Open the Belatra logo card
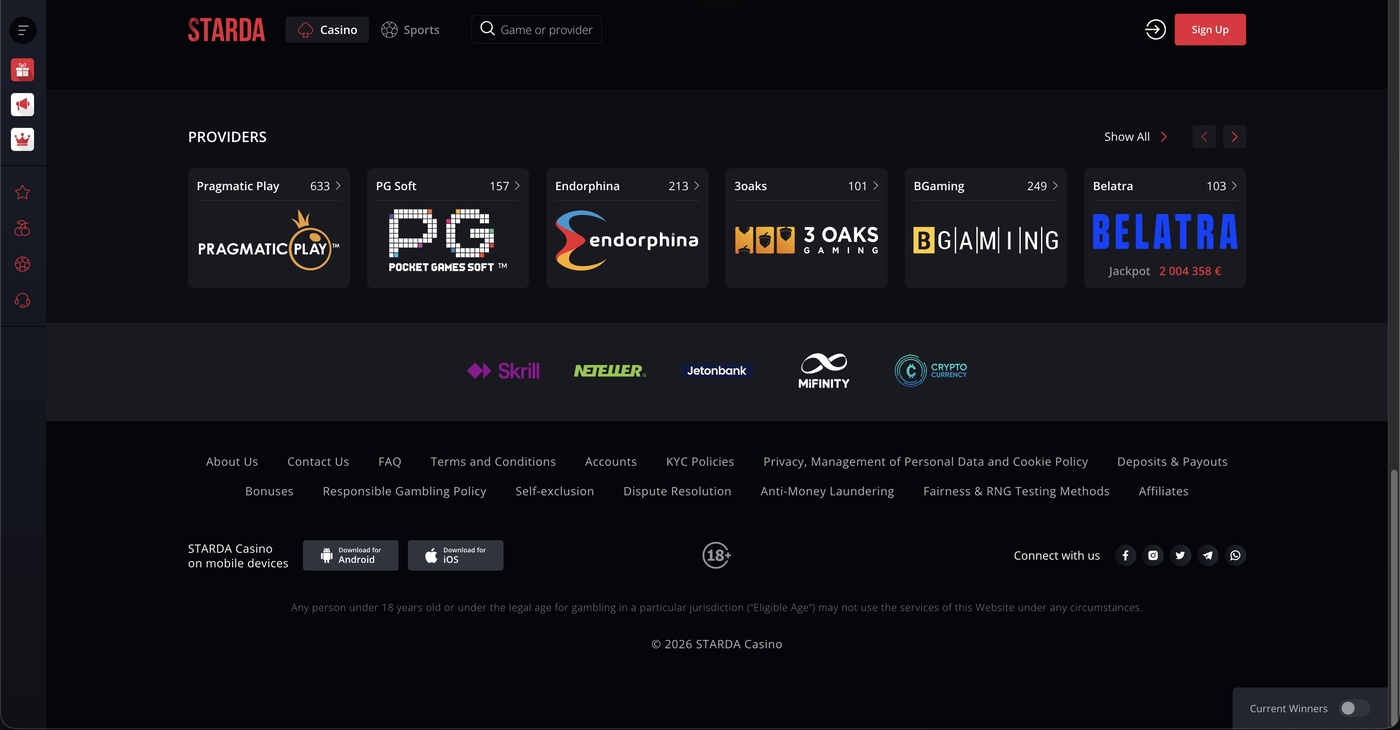The width and height of the screenshot is (1400, 730). coord(1165,231)
